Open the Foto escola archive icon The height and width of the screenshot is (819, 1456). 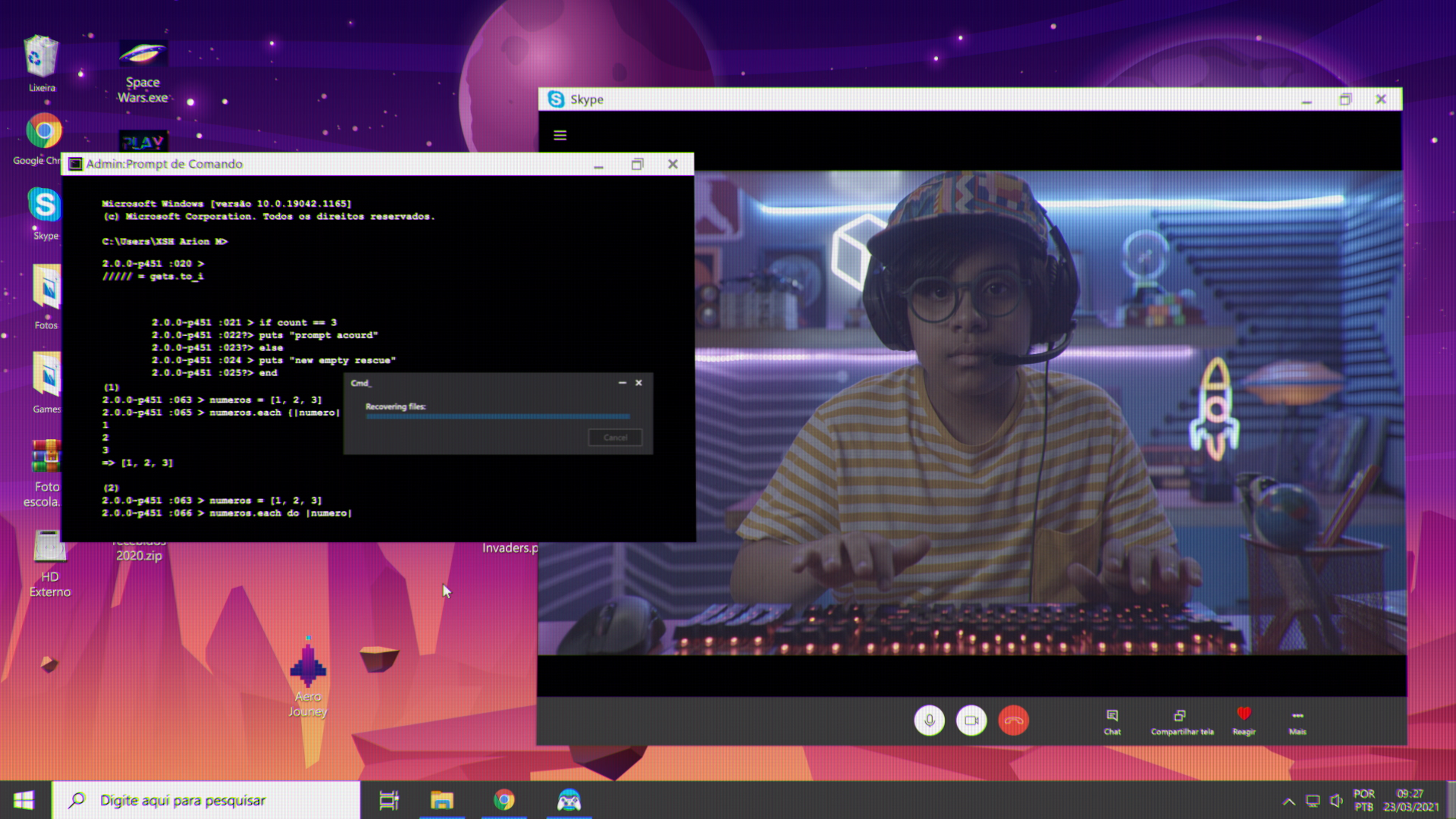click(x=45, y=474)
